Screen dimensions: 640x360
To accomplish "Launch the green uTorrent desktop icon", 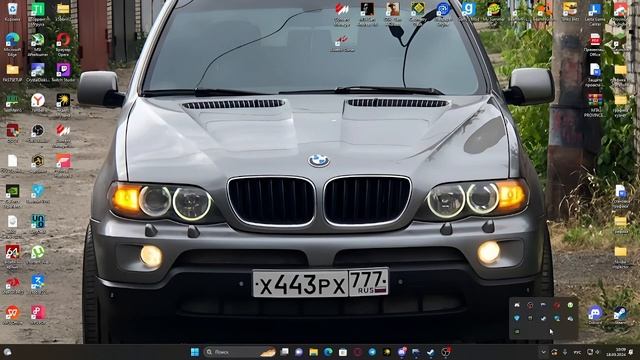I will coord(38,251).
